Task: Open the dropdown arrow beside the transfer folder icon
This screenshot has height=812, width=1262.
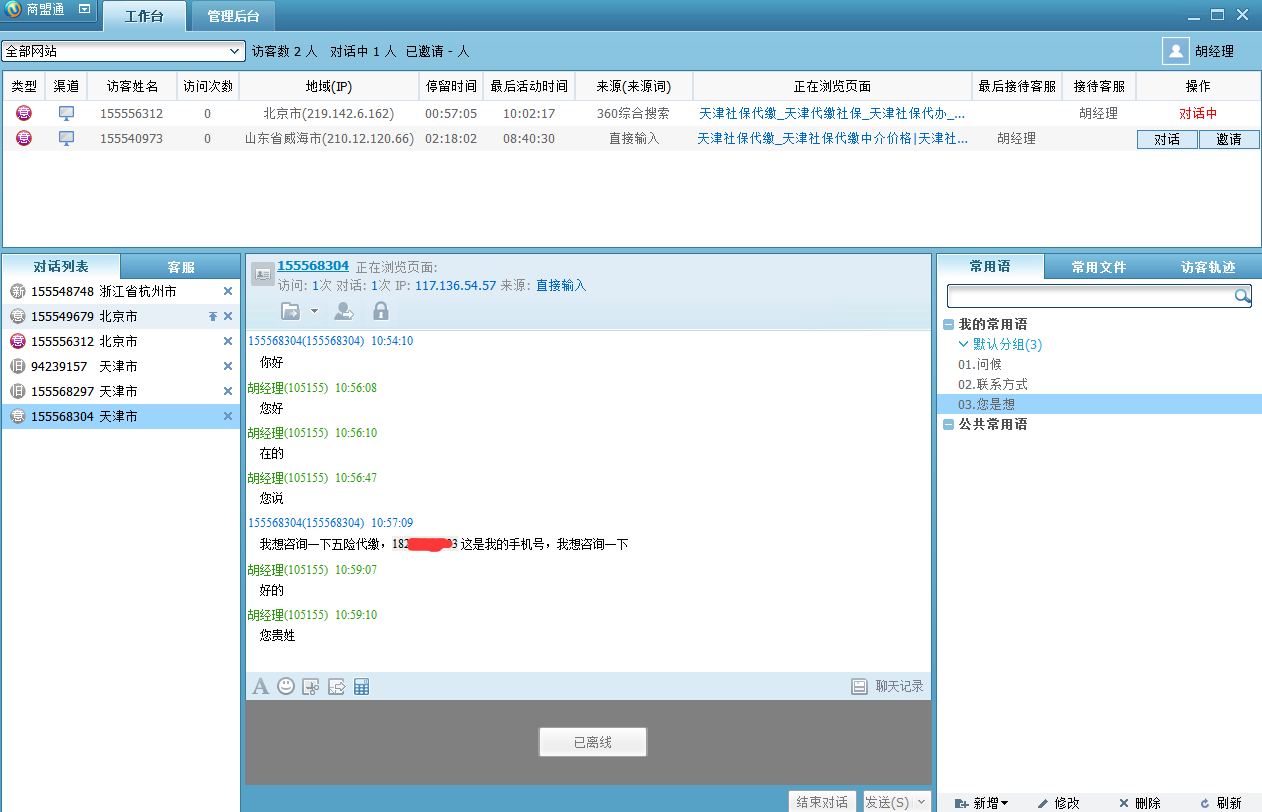Action: tap(314, 311)
